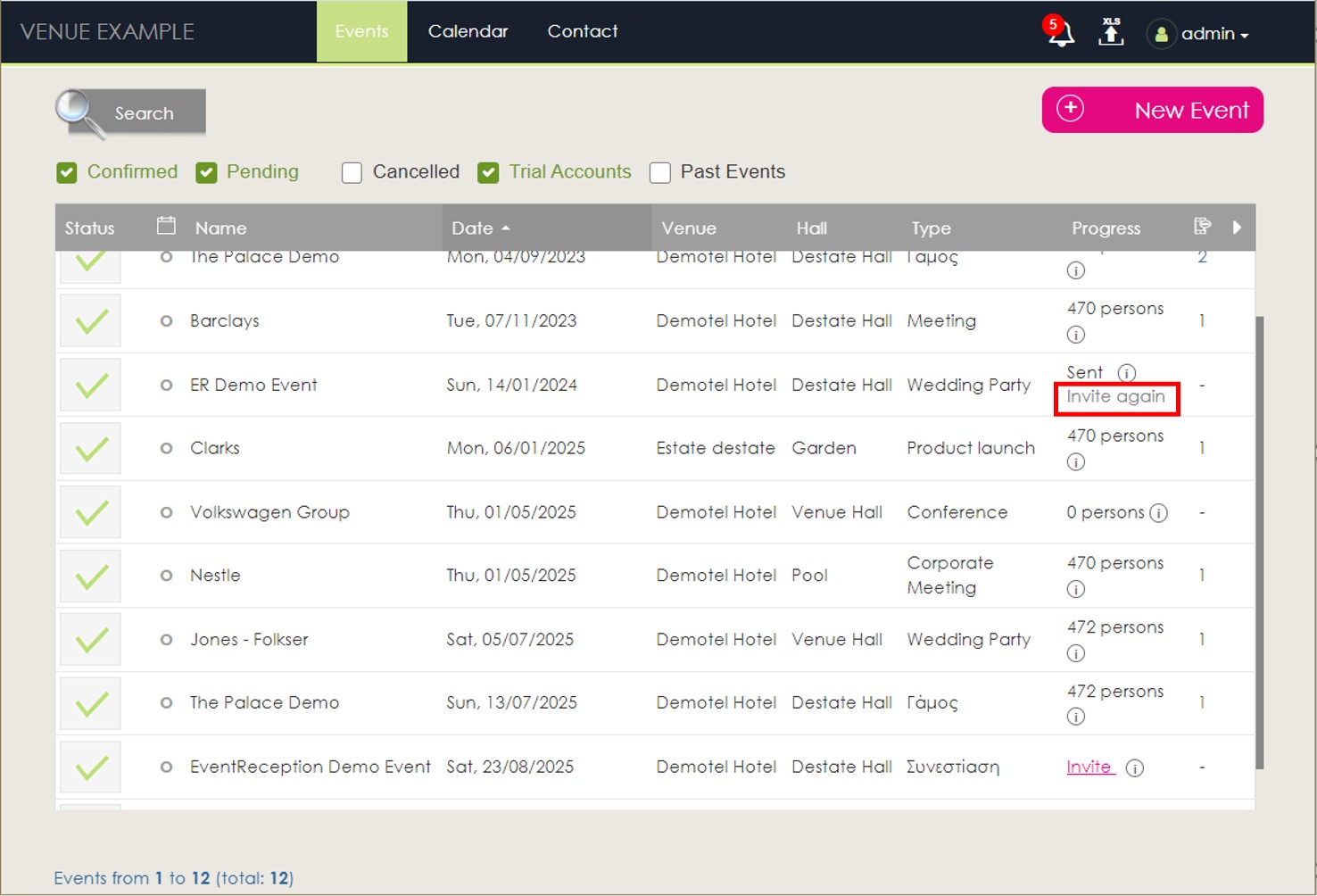Click the plus icon on New Event
1317x896 pixels.
click(x=1070, y=109)
